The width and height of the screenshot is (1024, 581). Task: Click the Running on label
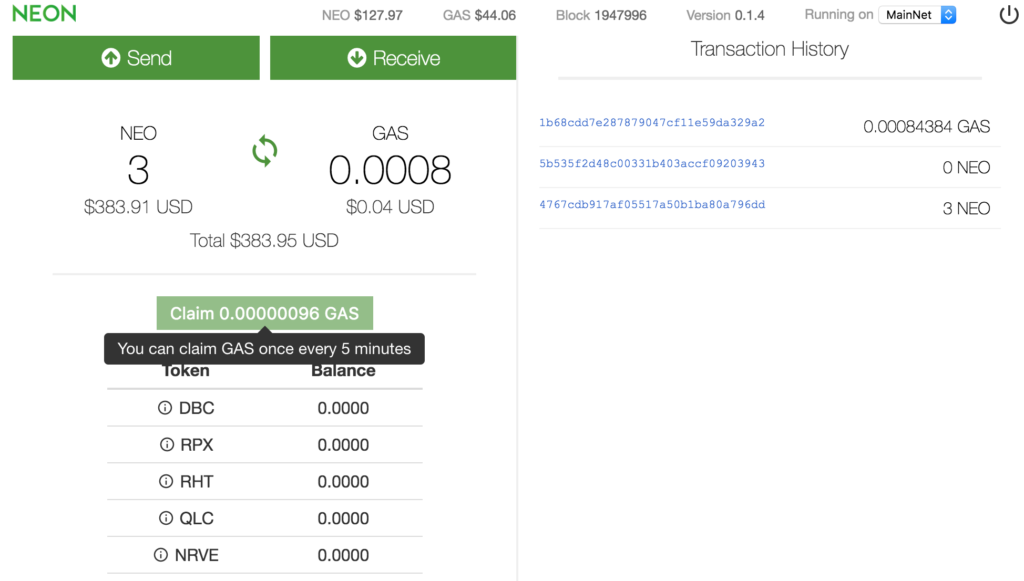tap(839, 14)
